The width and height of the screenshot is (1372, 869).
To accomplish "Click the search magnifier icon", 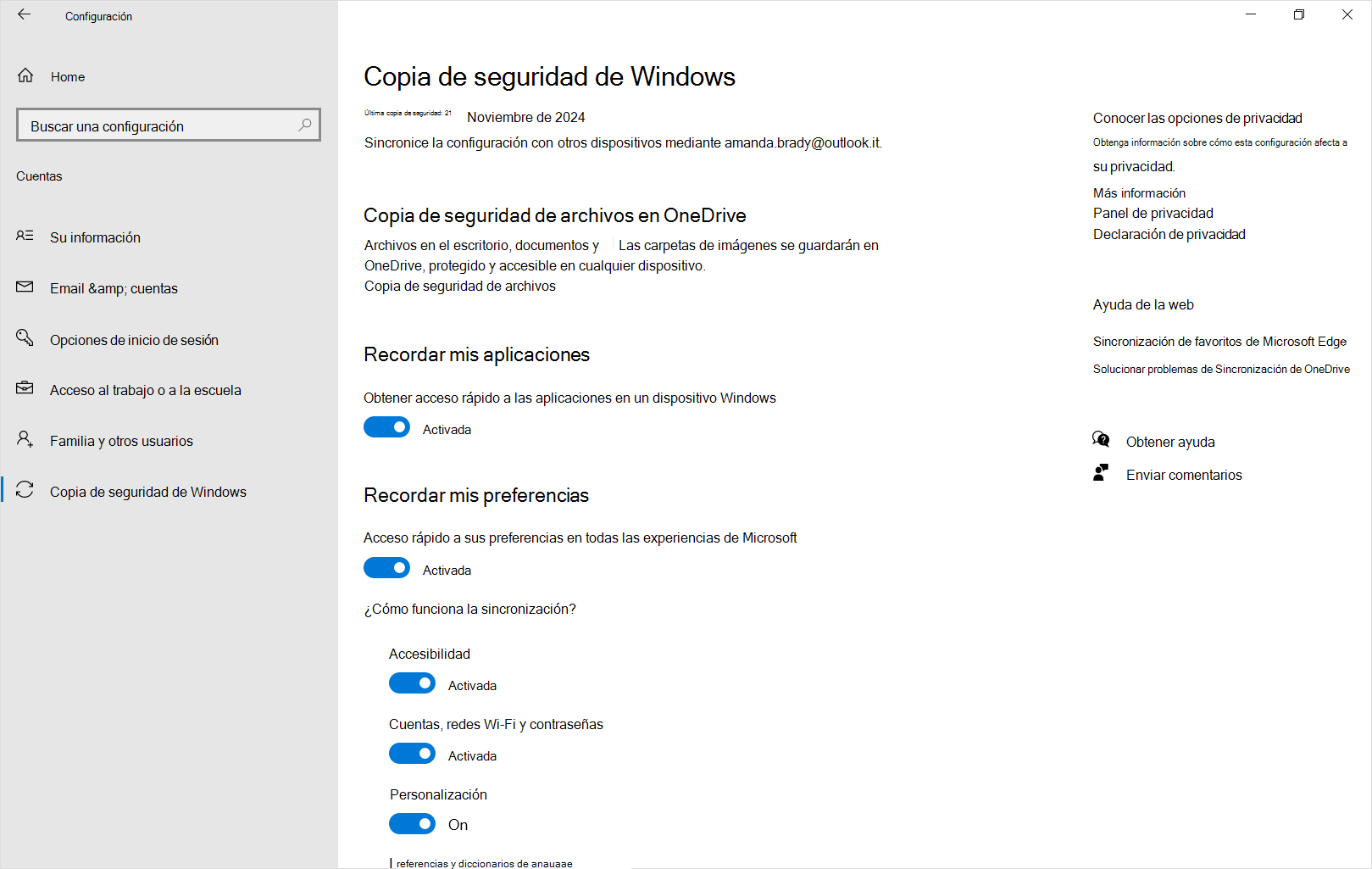I will point(305,125).
